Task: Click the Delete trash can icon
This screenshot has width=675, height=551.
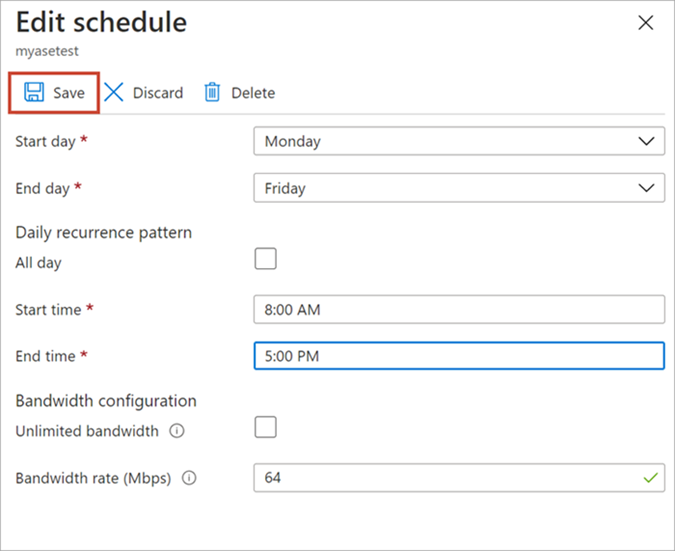Action: (212, 92)
